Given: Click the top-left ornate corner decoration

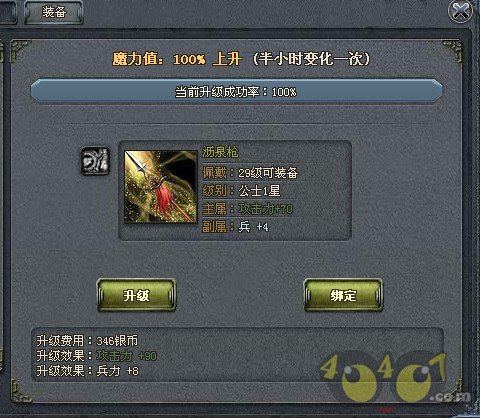Looking at the screenshot, I should click(x=20, y=50).
